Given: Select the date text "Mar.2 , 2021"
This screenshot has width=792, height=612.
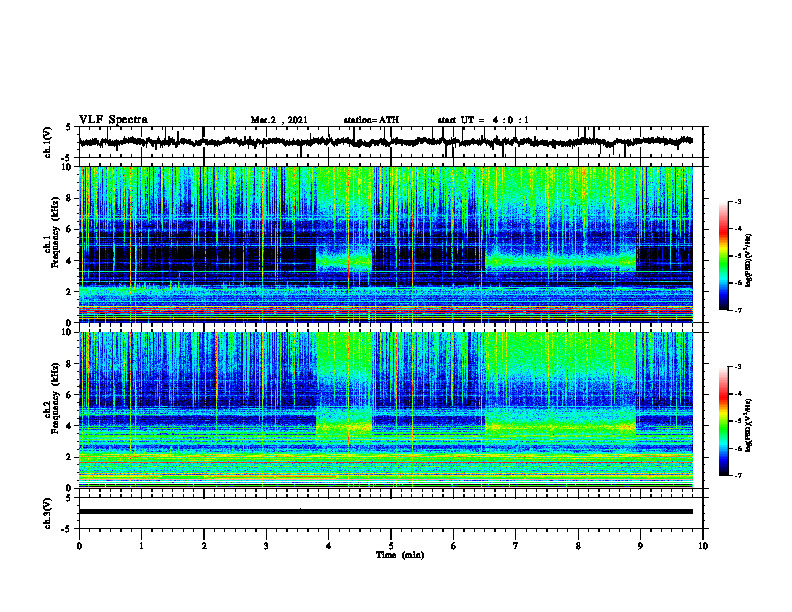Looking at the screenshot, I should (279, 120).
